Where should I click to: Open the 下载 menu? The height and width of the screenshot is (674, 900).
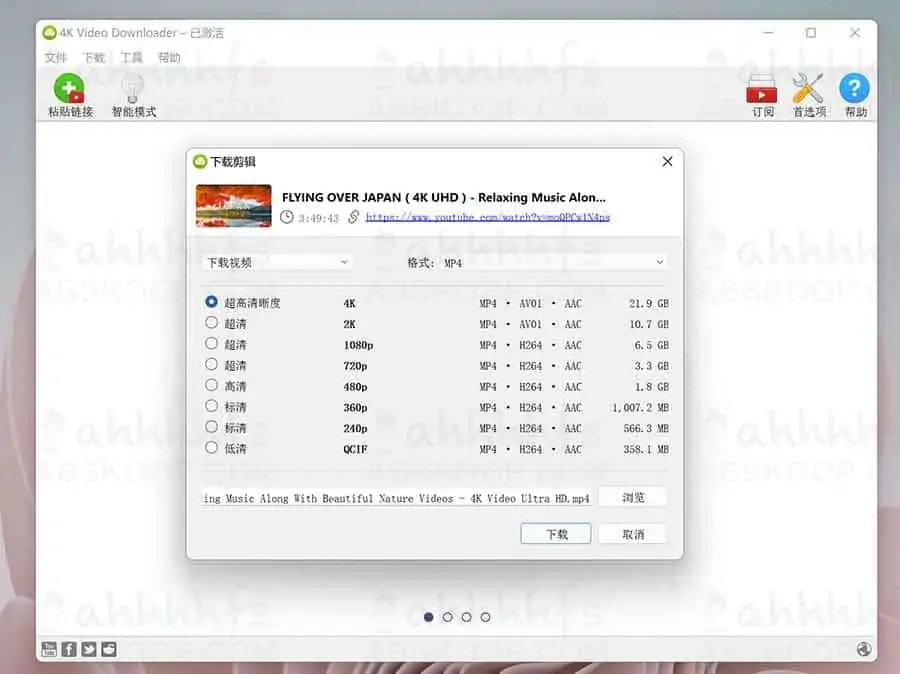[x=93, y=57]
